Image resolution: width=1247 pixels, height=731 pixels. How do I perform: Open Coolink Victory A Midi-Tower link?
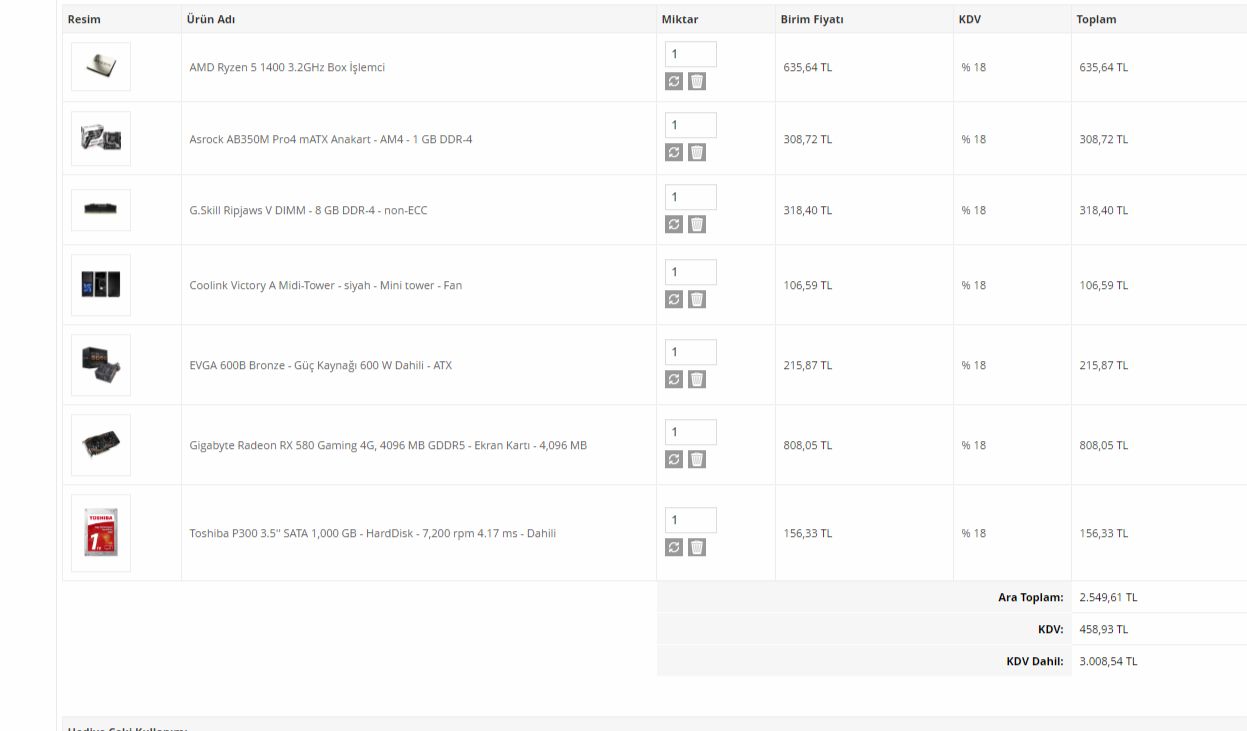coord(325,285)
